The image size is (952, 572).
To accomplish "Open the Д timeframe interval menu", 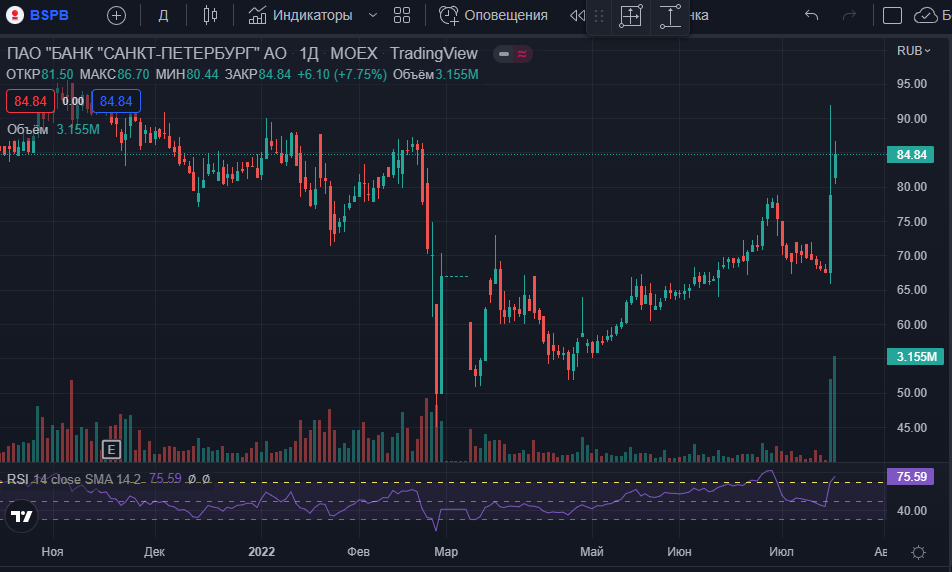I will pyautogui.click(x=163, y=15).
